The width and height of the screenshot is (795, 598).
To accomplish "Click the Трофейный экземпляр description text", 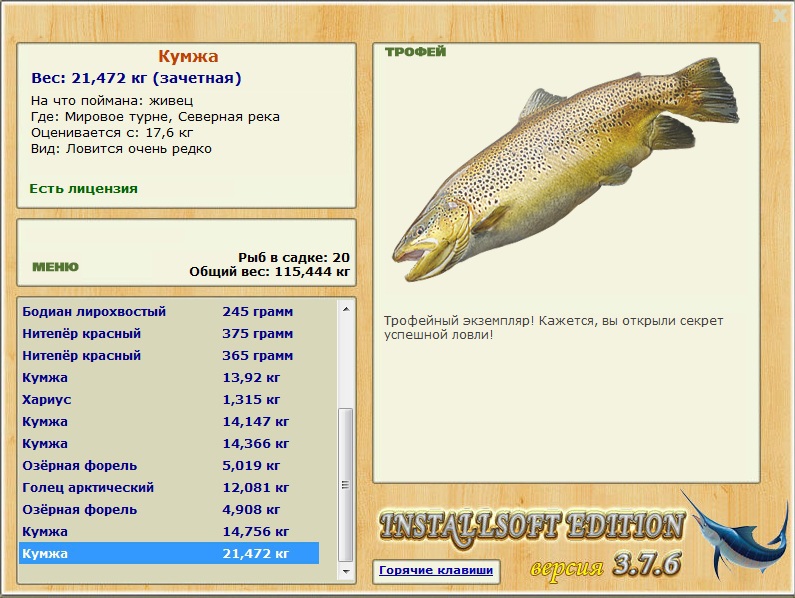I will [x=553, y=328].
